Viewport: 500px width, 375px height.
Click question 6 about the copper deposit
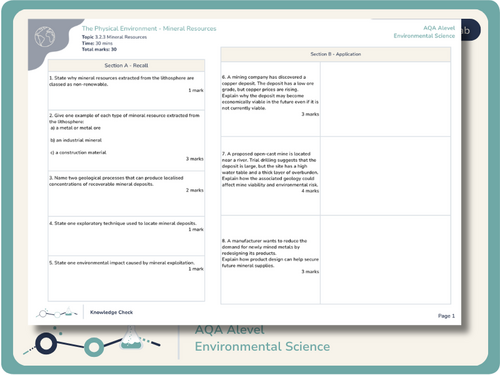pos(270,93)
